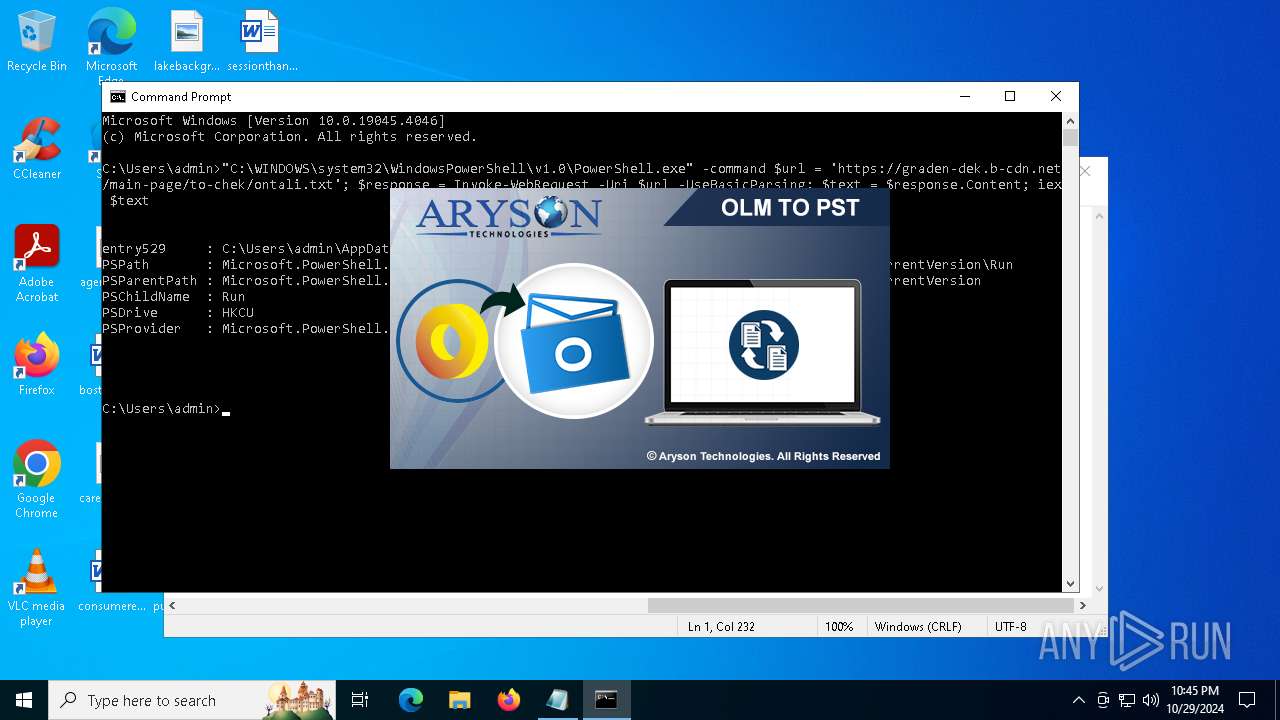
Task: Open the Adobe Acrobat desktop shortcut
Action: click(37, 264)
